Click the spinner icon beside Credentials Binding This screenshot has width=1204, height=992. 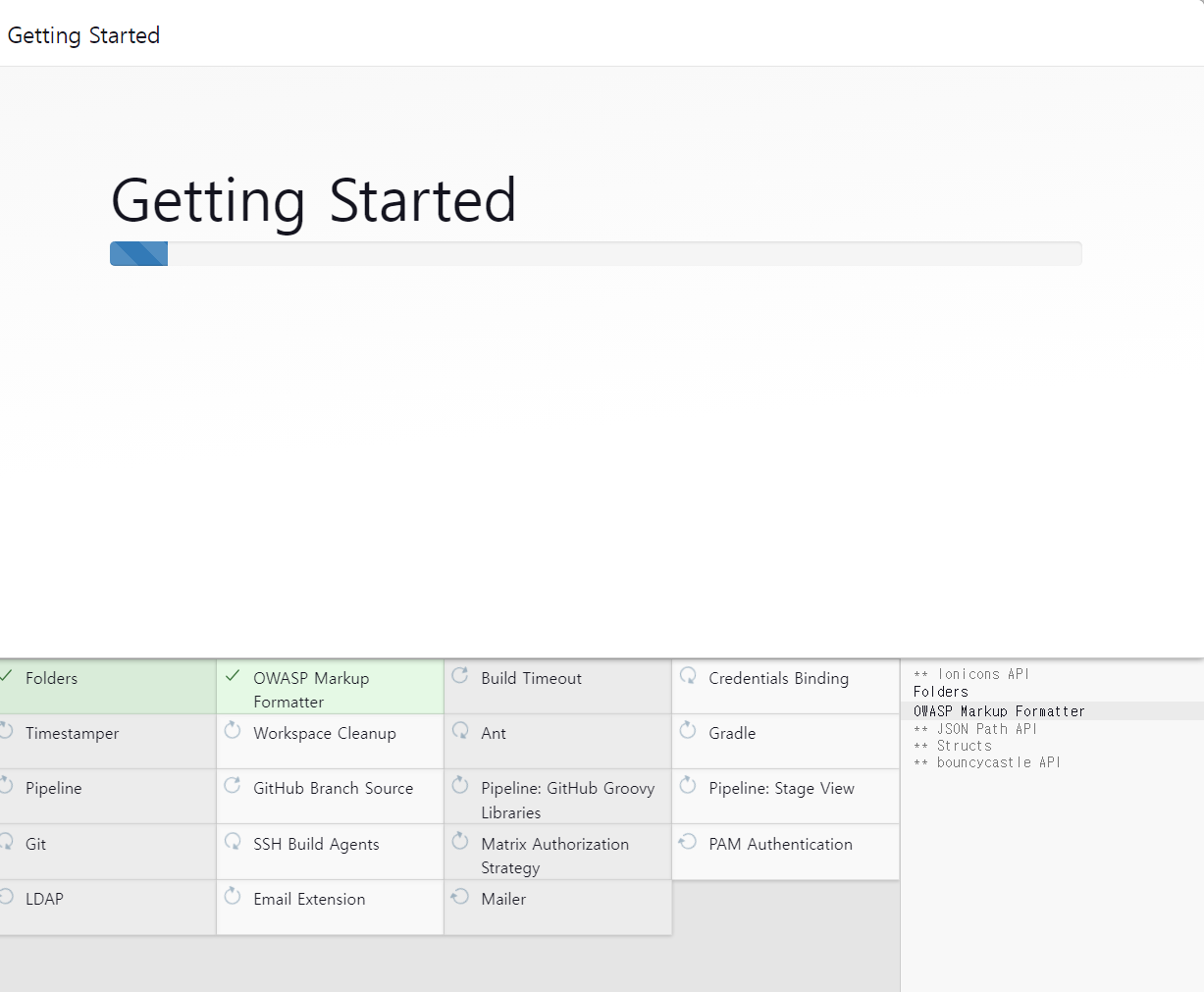click(688, 675)
